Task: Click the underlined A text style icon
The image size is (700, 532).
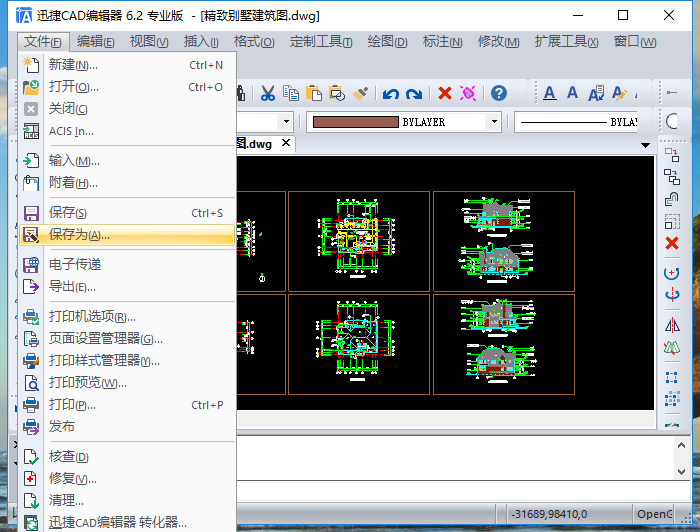Action: pos(550,93)
